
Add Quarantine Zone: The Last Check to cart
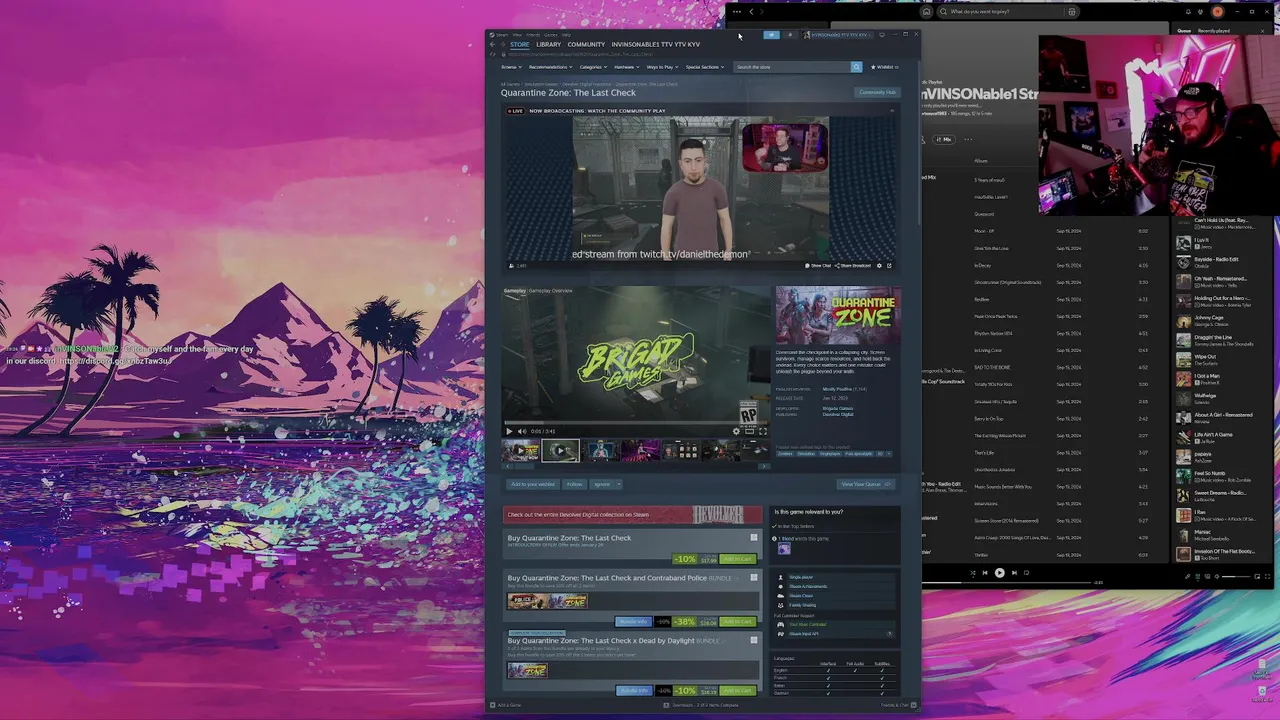(738, 559)
